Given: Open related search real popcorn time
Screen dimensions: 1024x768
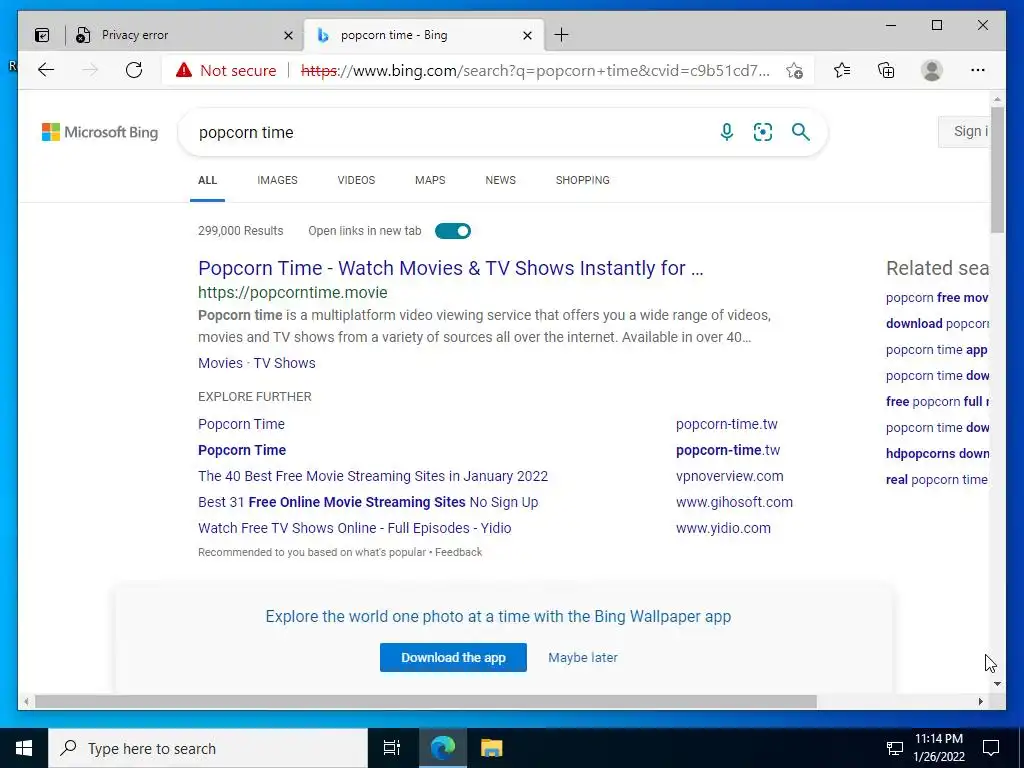Looking at the screenshot, I should [x=936, y=480].
